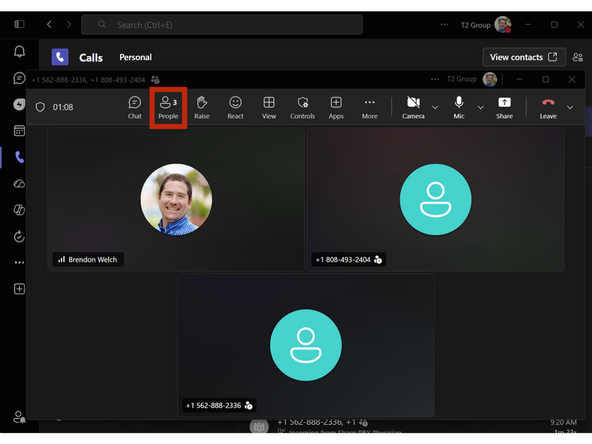Expand Camera options dropdown arrow

pyautogui.click(x=435, y=108)
